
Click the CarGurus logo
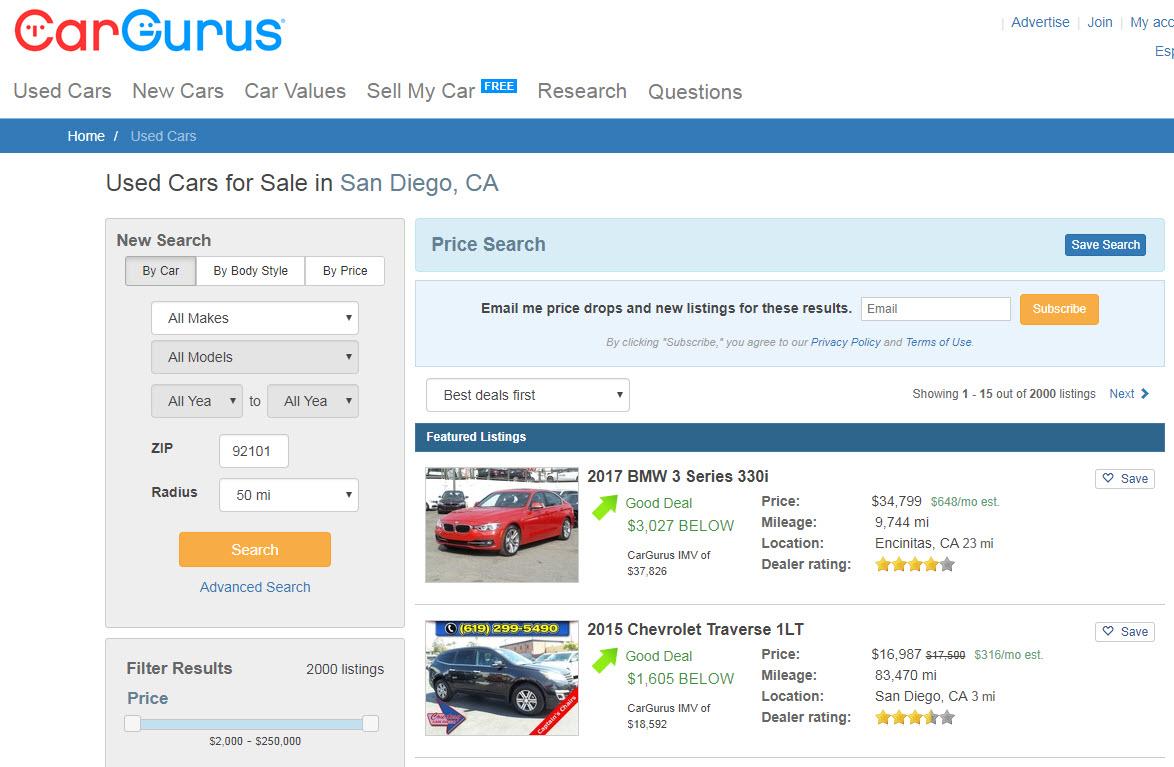pos(149,31)
